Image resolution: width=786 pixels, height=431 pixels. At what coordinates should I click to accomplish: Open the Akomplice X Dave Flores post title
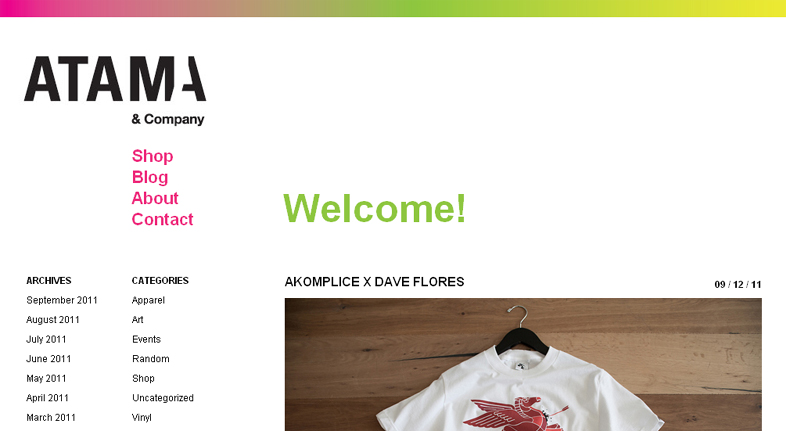pos(374,282)
